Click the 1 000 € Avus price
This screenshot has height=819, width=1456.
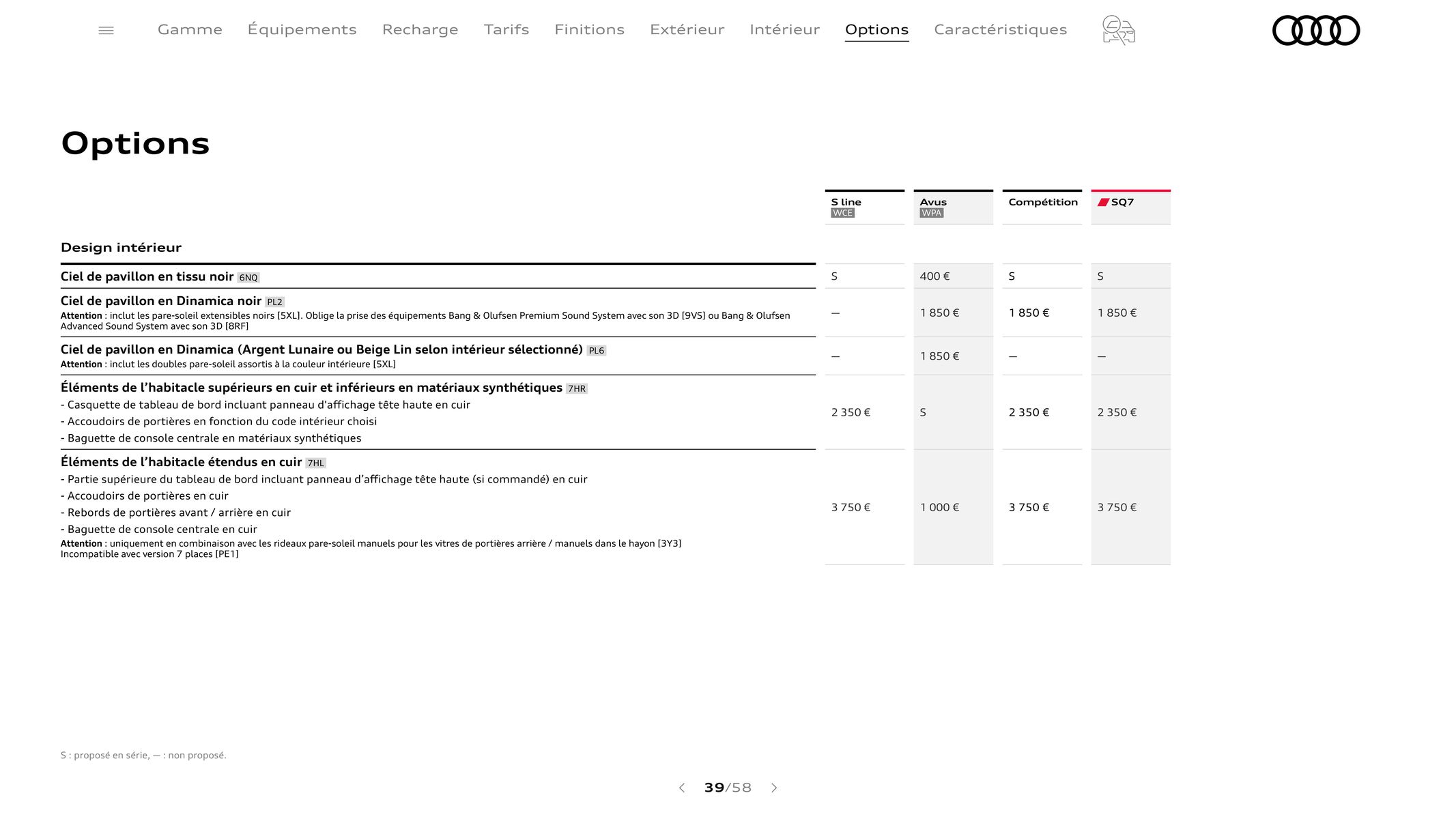click(939, 507)
